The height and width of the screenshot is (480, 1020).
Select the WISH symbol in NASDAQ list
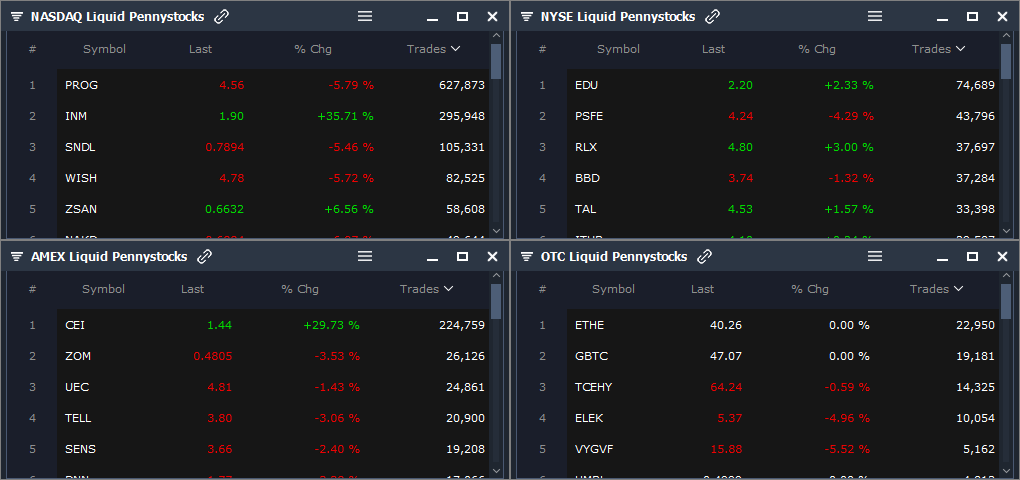(x=81, y=178)
